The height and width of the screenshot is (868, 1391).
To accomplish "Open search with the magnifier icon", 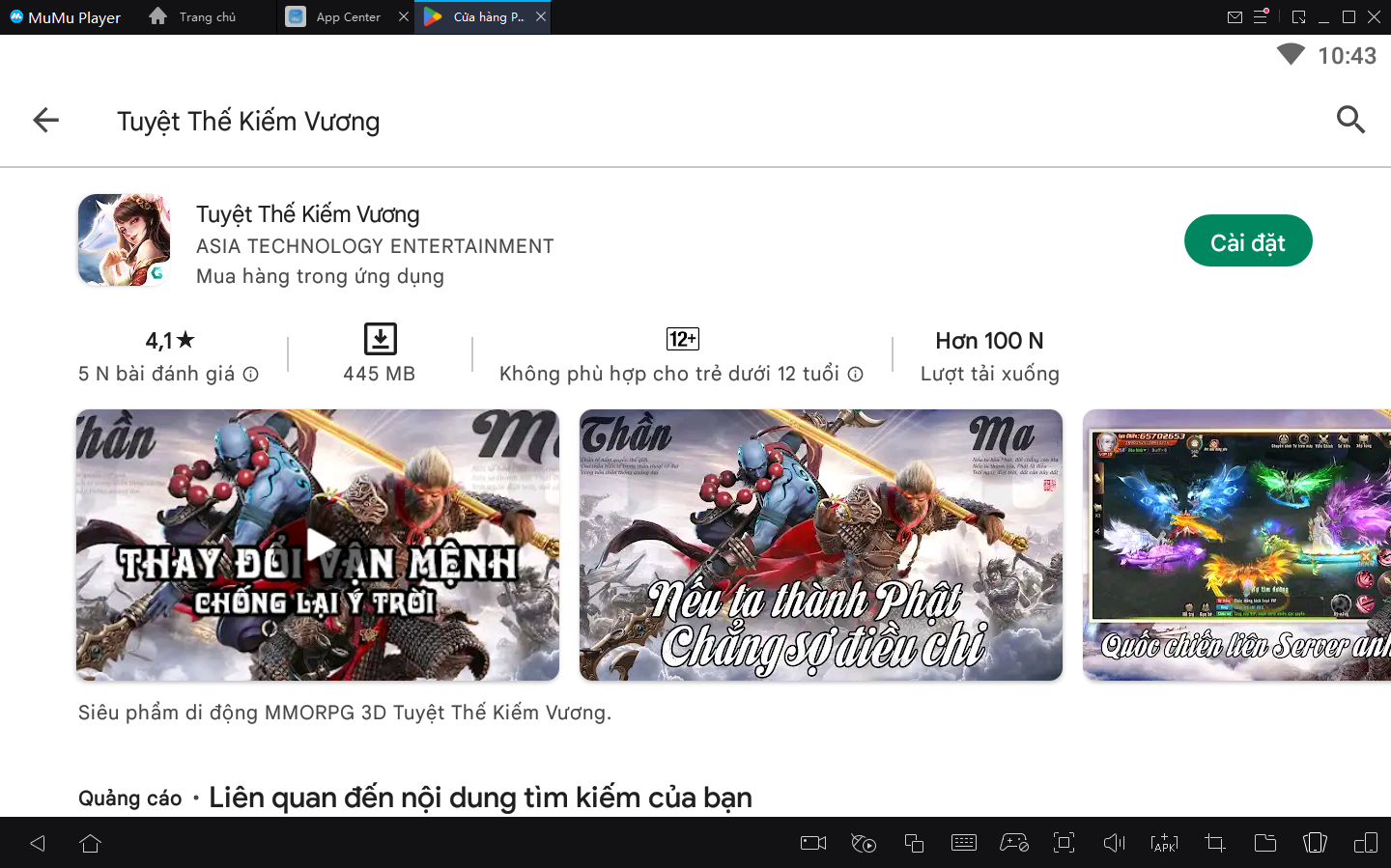I will (x=1349, y=120).
